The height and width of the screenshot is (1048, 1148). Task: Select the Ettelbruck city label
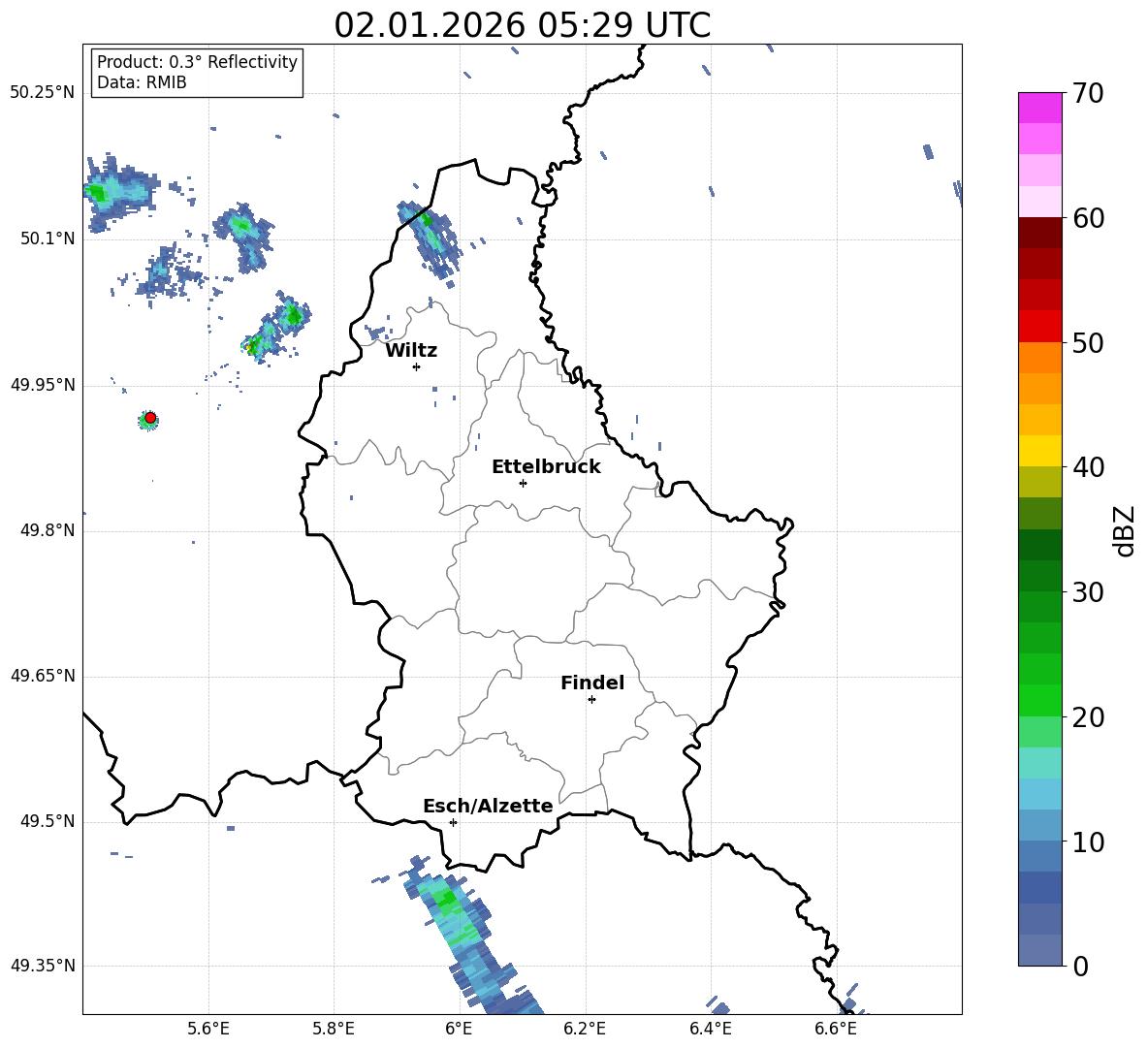[546, 467]
